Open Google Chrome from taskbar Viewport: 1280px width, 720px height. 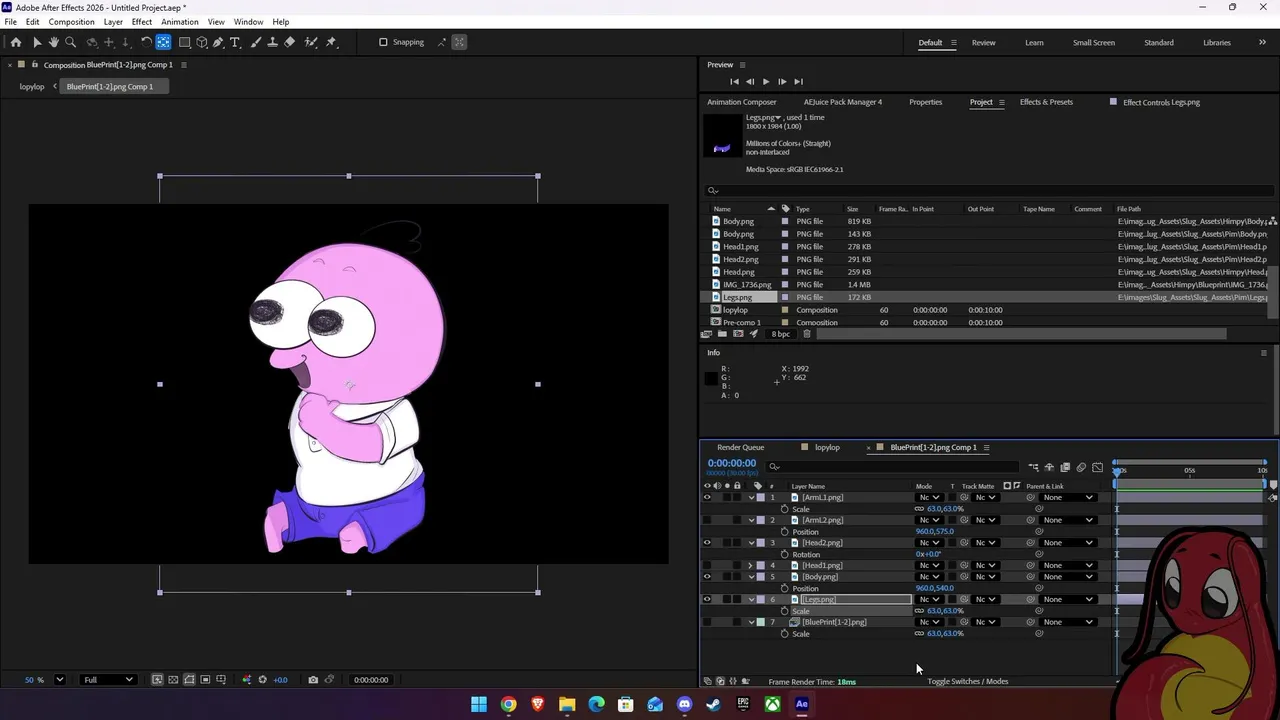(508, 704)
